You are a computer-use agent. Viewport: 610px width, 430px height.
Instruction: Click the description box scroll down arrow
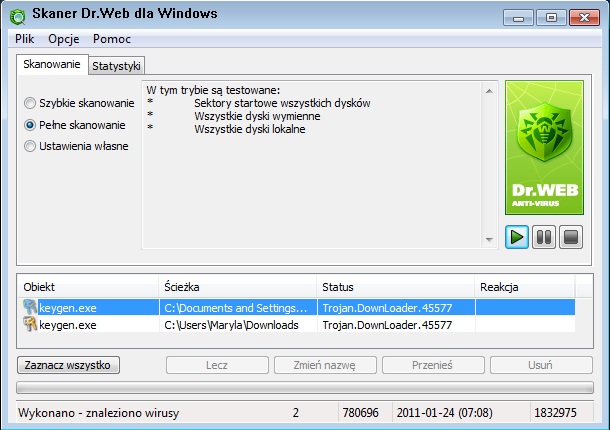pos(489,239)
